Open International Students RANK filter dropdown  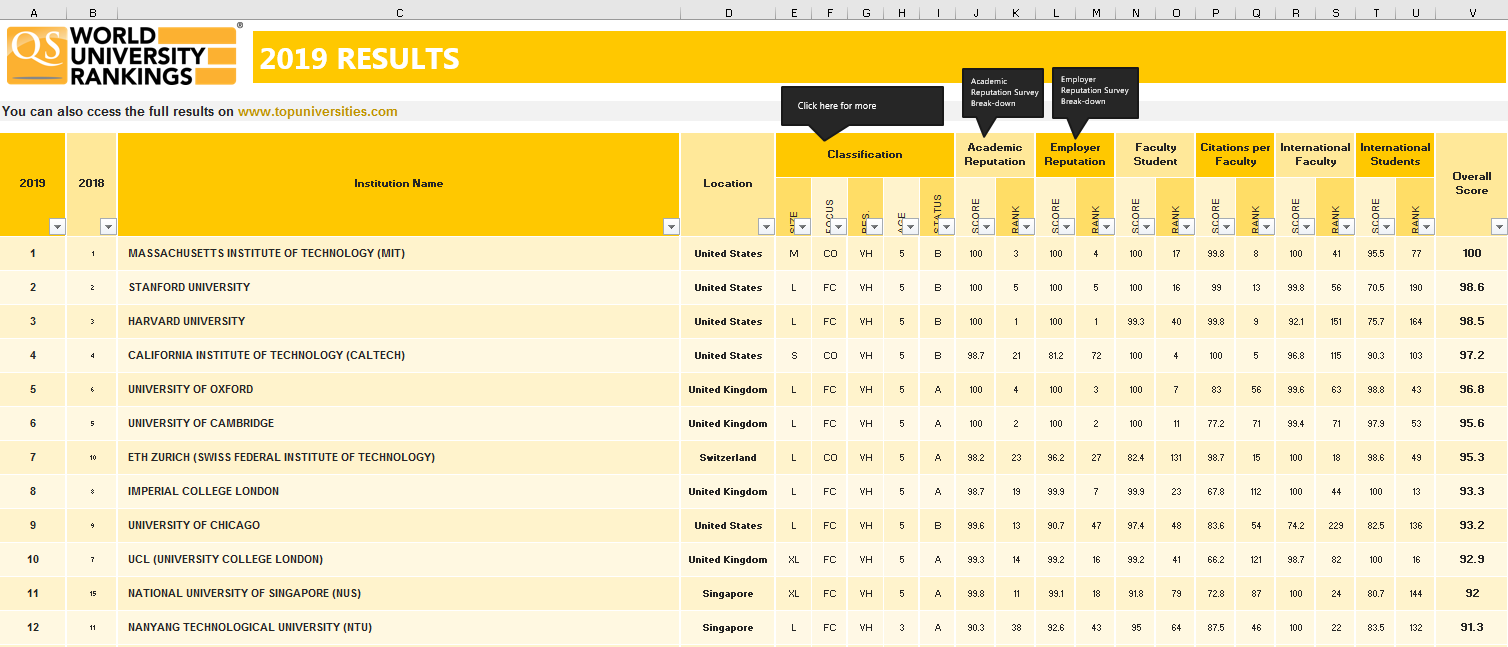click(x=1426, y=227)
